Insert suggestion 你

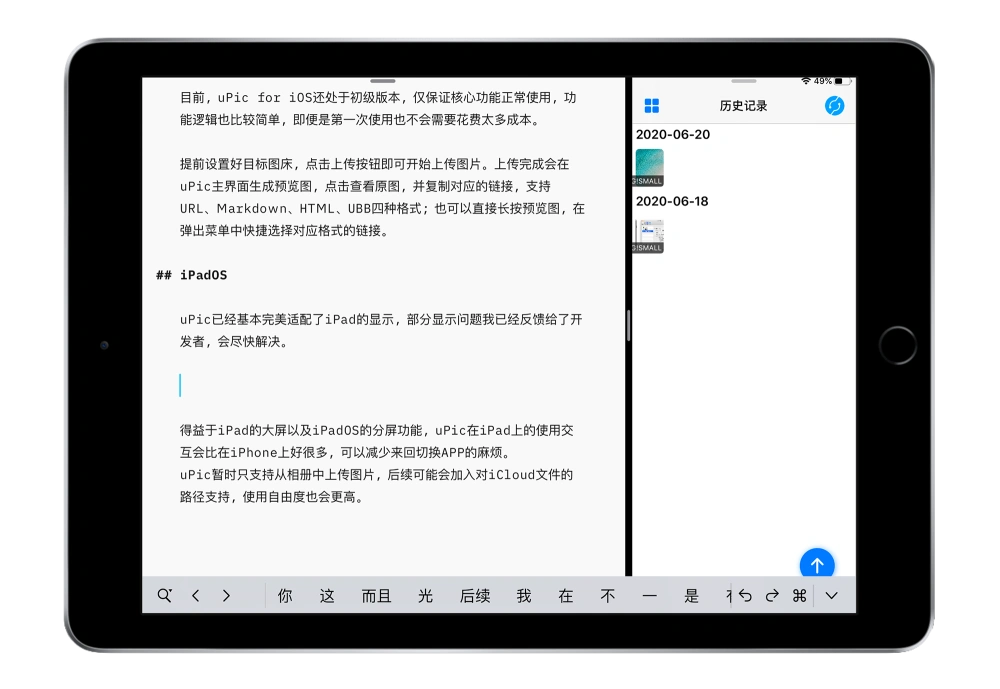pyautogui.click(x=285, y=596)
